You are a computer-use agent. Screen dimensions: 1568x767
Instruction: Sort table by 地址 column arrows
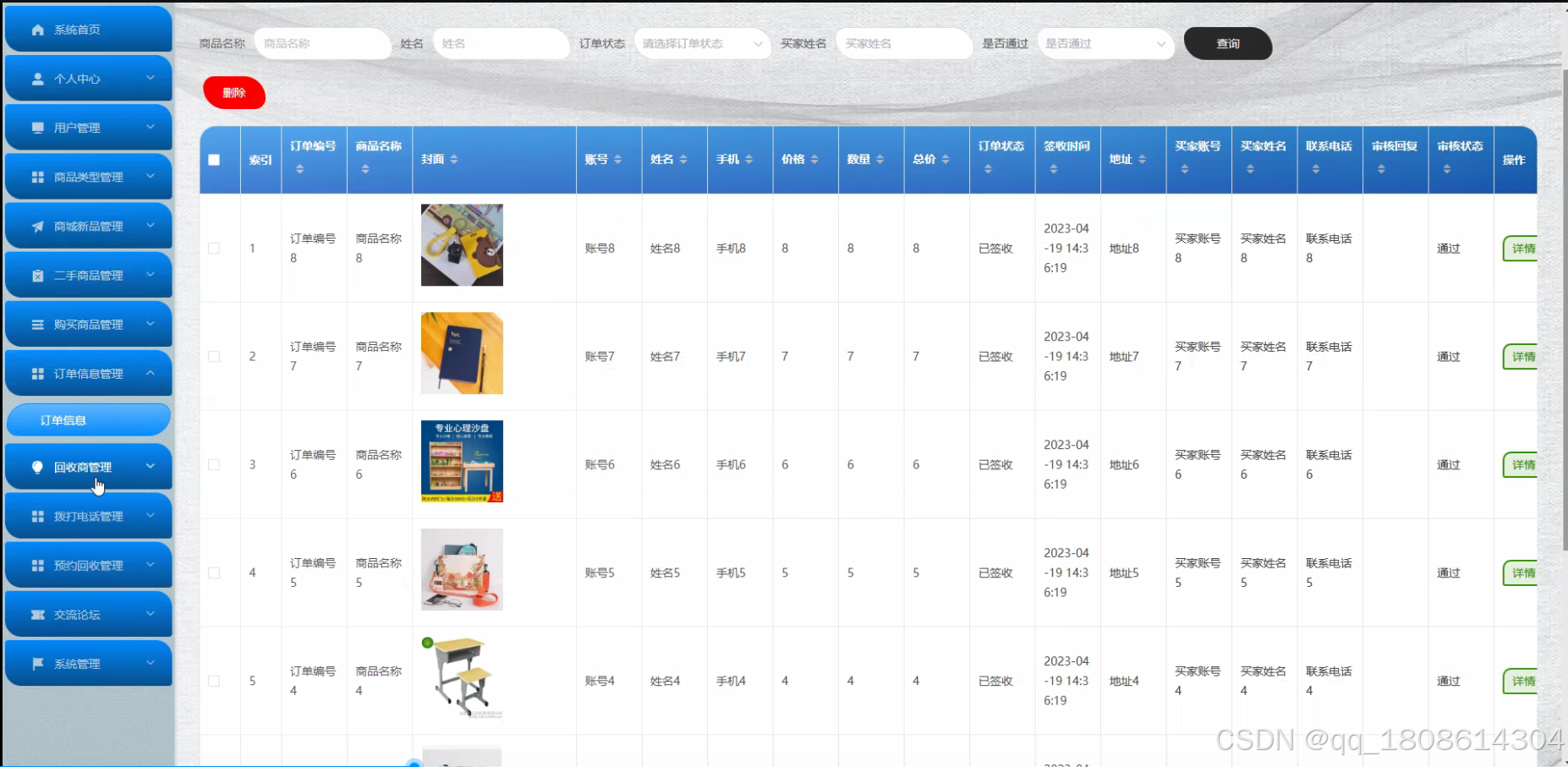click(1143, 159)
